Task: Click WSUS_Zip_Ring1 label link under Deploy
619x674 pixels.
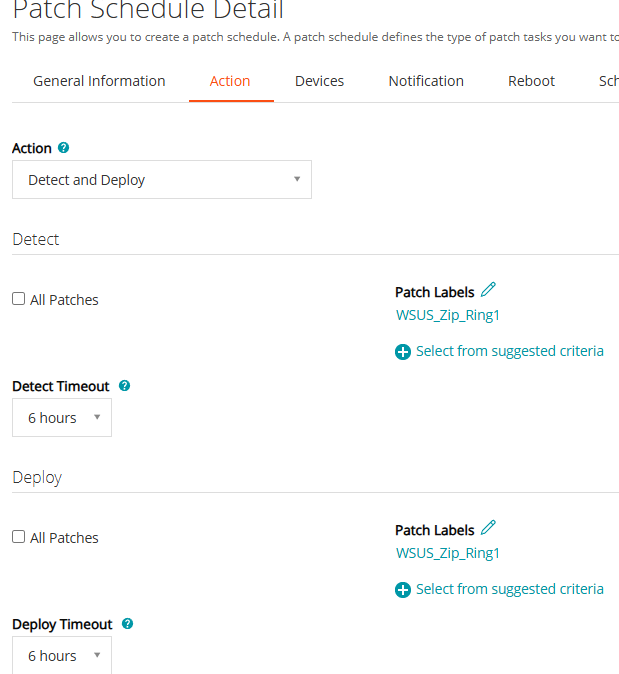Action: (447, 553)
